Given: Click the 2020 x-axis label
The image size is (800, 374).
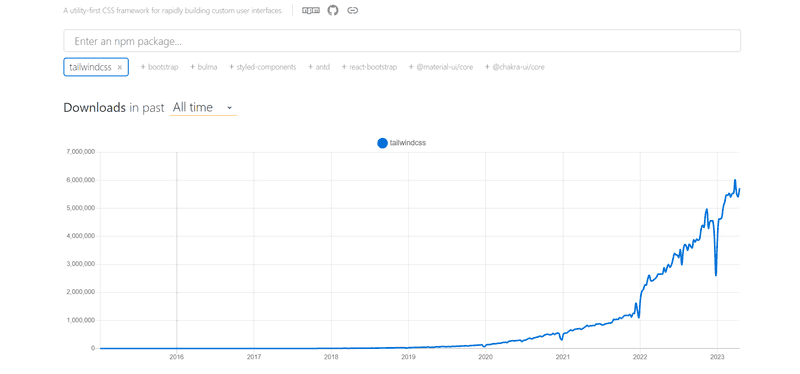Looking at the screenshot, I should 485,357.
